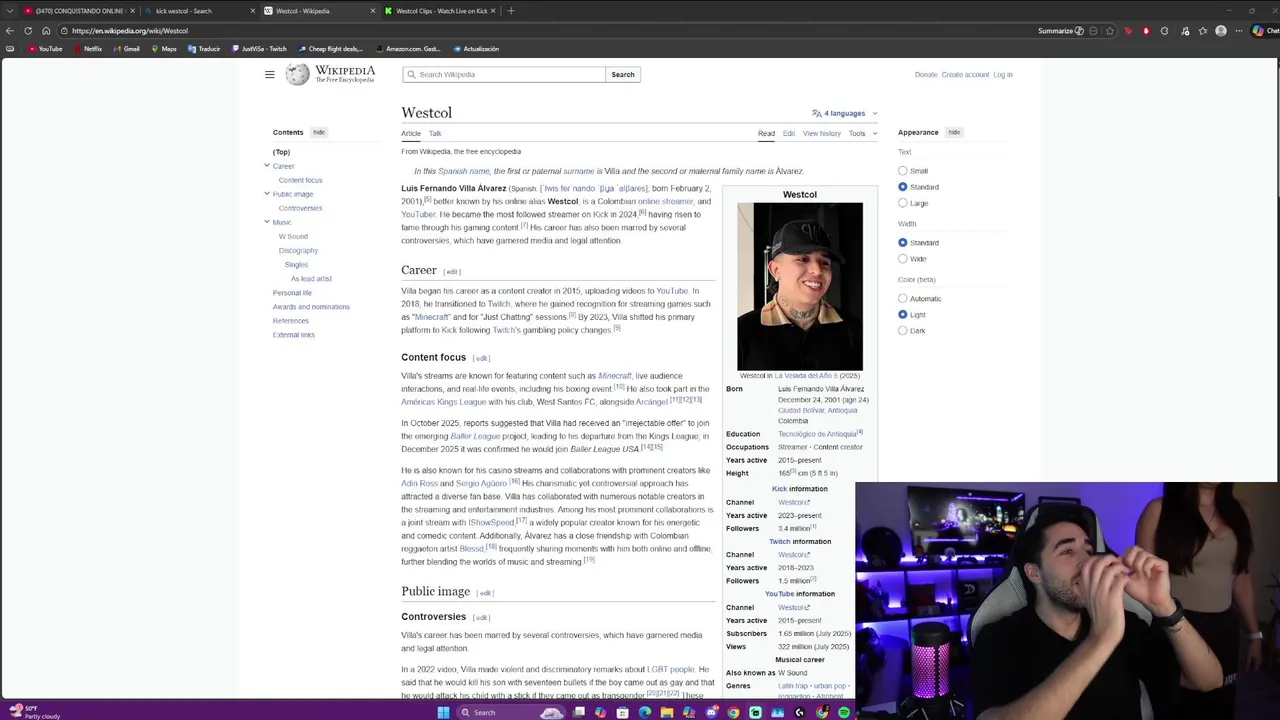Open the Adin Ross link
Viewport: 1280px width, 720px height.
[420, 483]
